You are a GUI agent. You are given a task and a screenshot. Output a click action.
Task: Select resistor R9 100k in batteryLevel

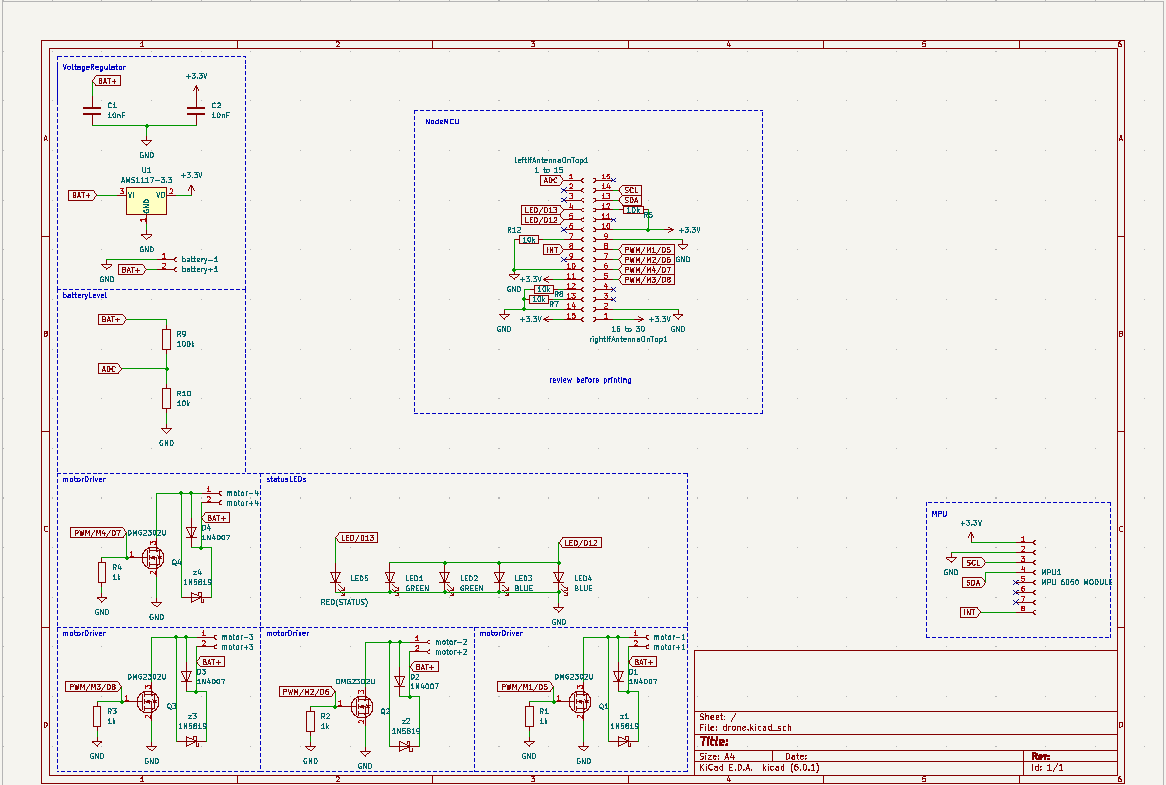[164, 338]
